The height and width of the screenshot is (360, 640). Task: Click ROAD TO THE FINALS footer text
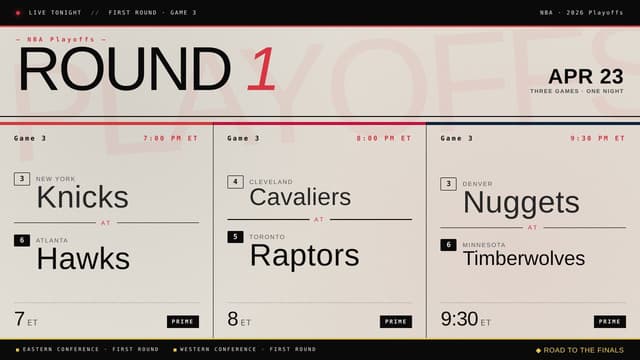tap(584, 350)
